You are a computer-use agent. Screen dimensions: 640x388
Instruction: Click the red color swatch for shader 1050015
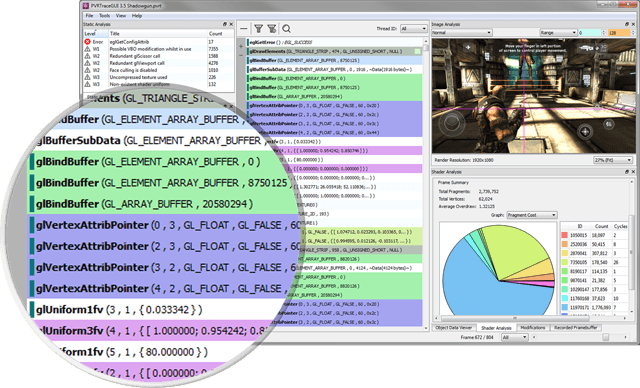(x=565, y=235)
